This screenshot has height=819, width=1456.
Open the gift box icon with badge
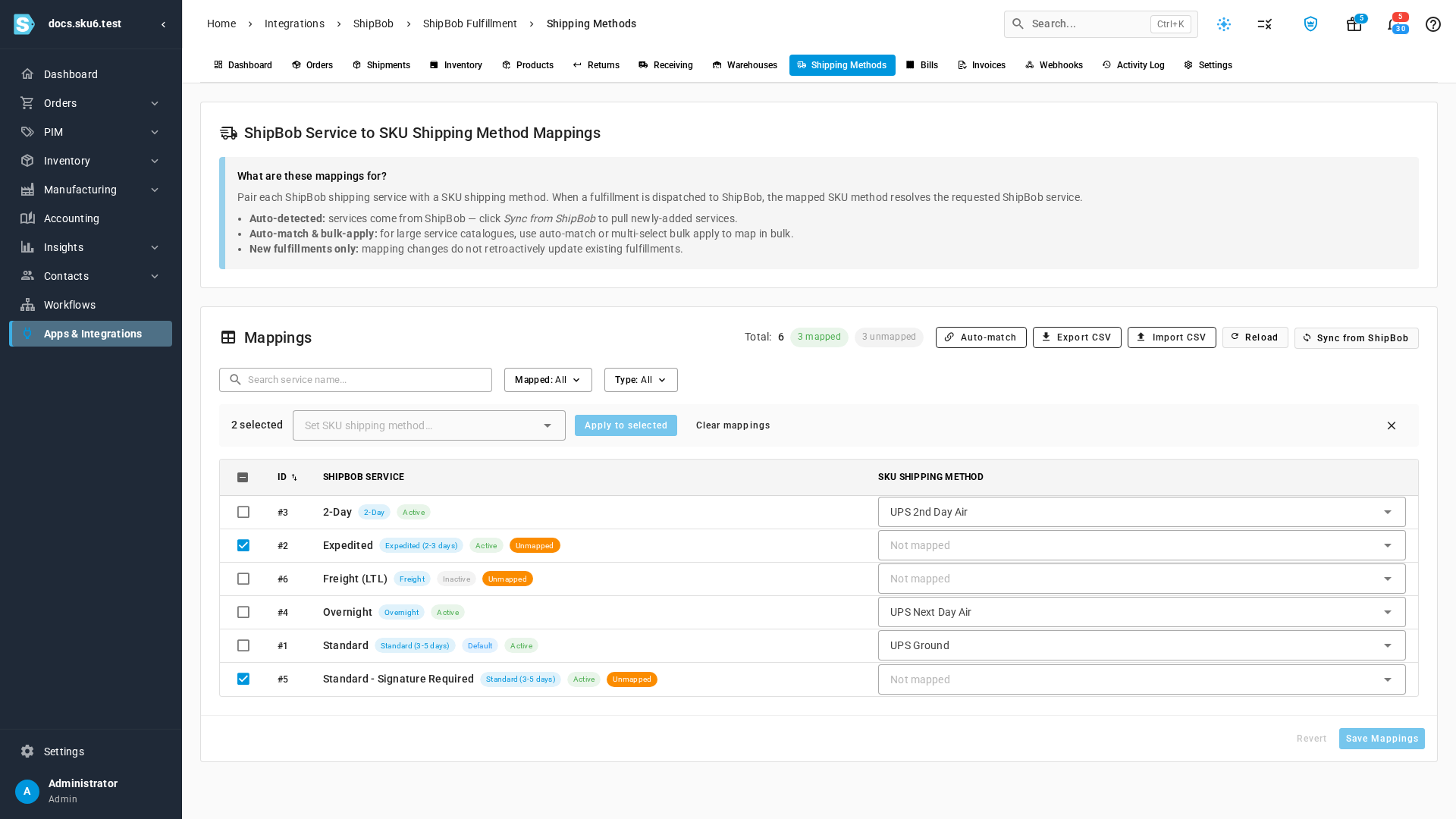coord(1354,24)
